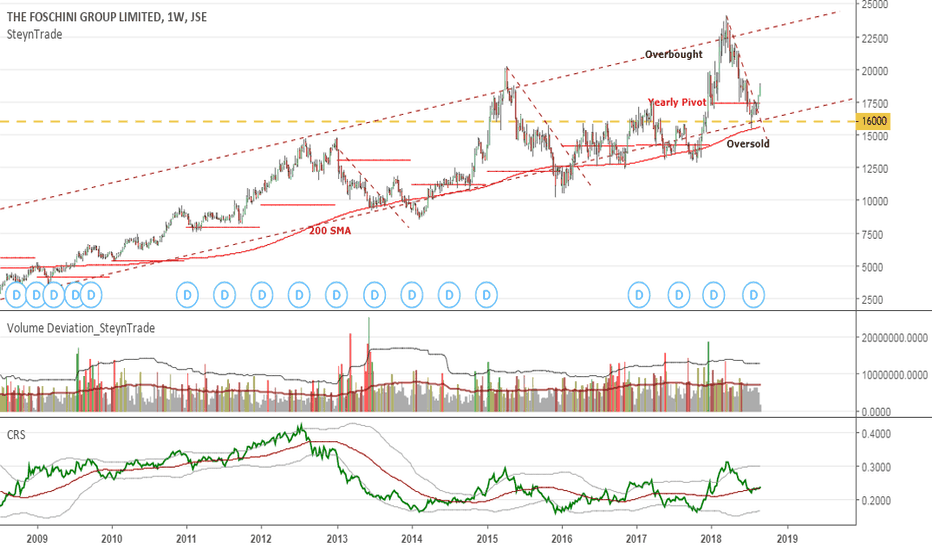Click the 0.2000 CRS axis label
The image size is (932, 550).
click(876, 501)
